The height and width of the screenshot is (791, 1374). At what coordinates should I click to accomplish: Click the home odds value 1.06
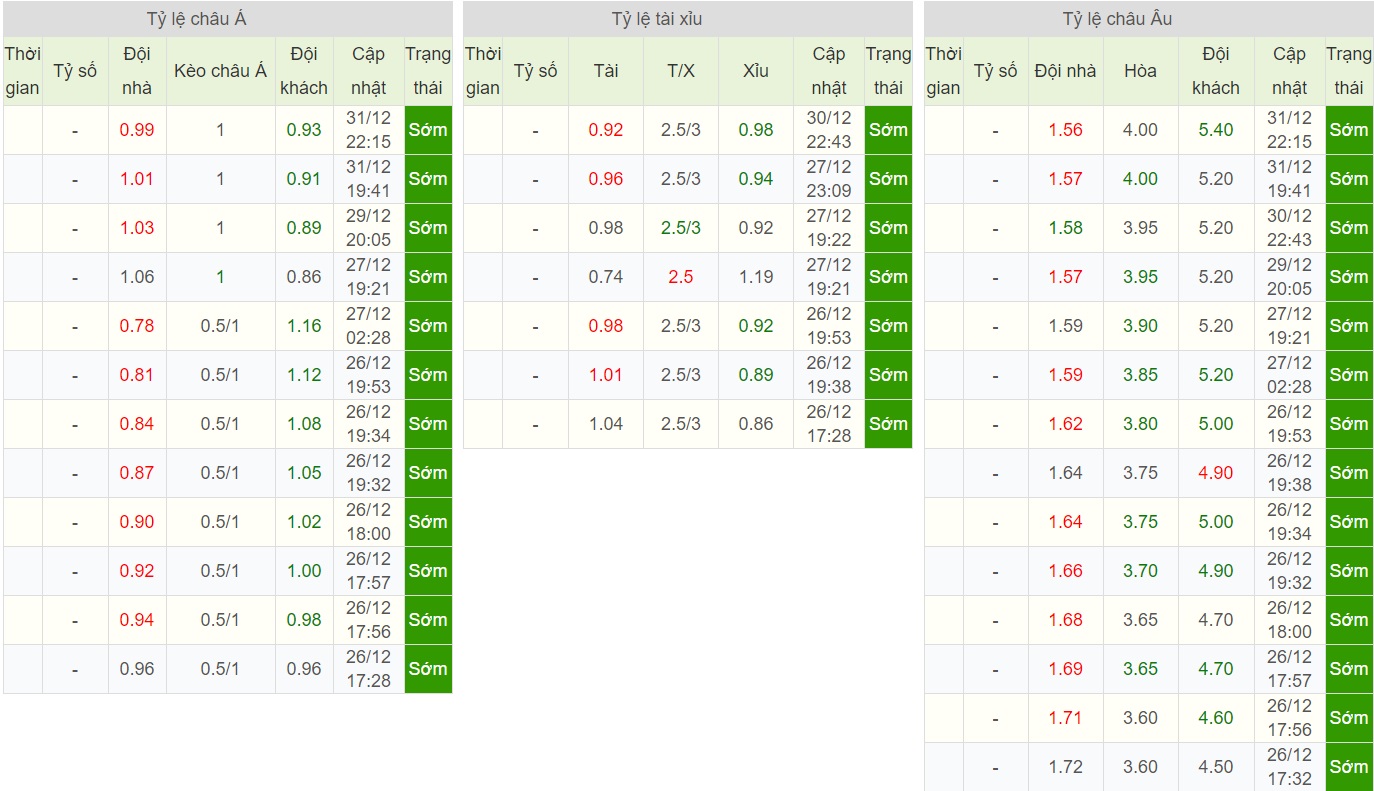click(137, 277)
